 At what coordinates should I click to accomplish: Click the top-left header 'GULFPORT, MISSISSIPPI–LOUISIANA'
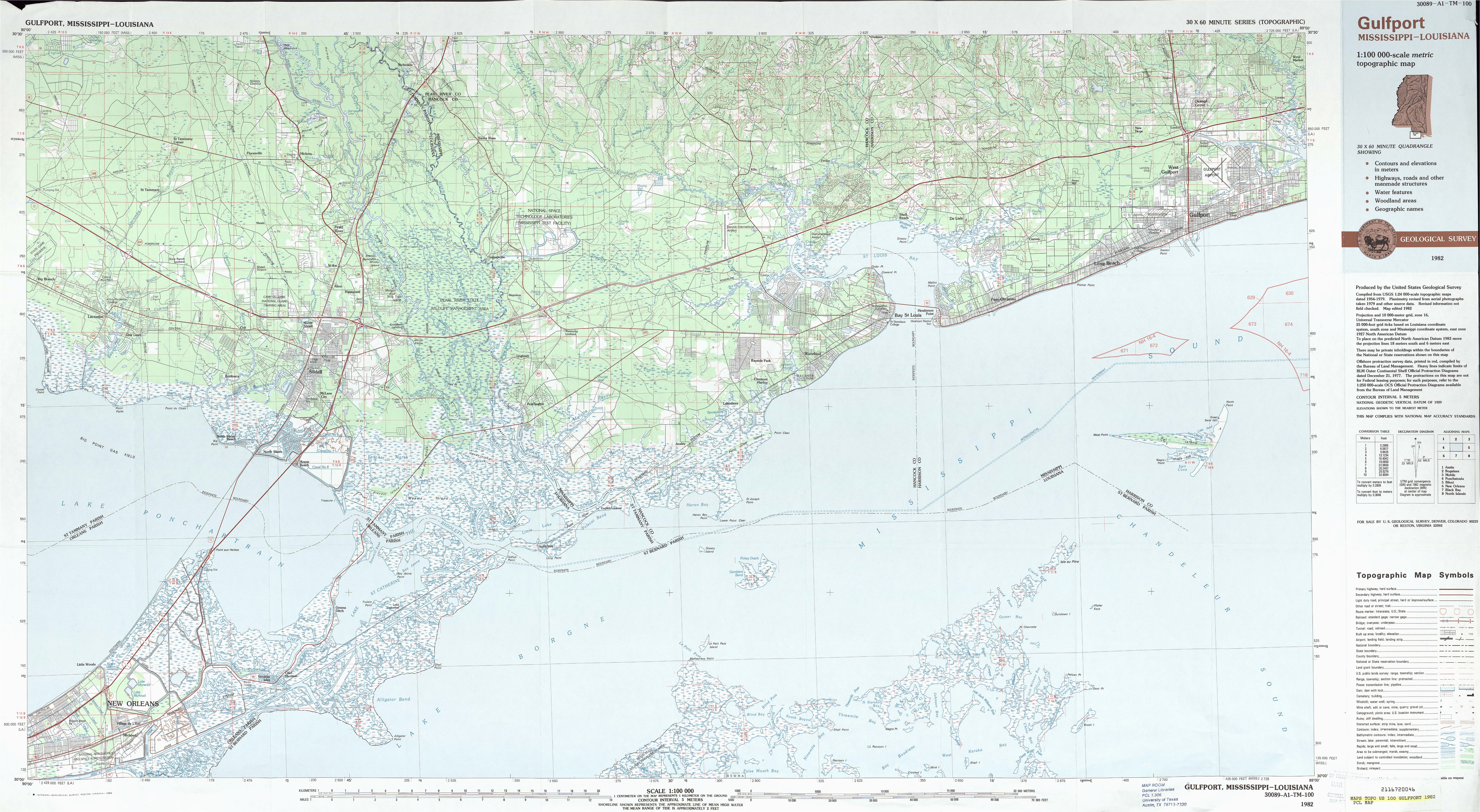pyautogui.click(x=89, y=24)
